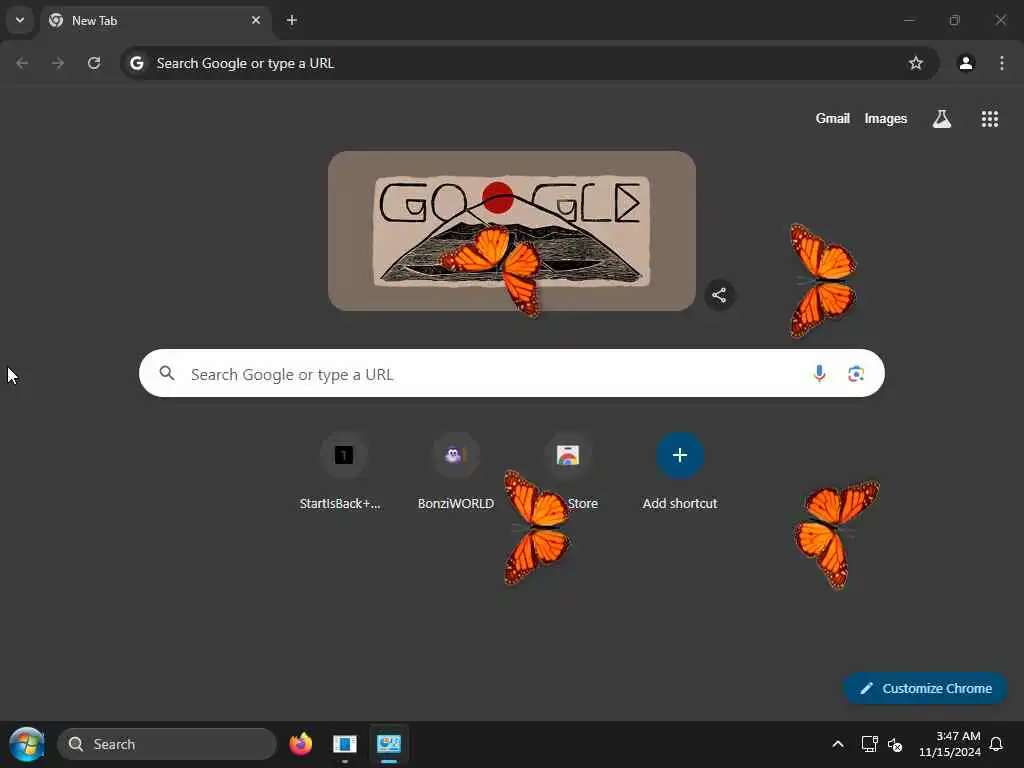
Task: Open Search Labs flask icon
Action: (942, 118)
